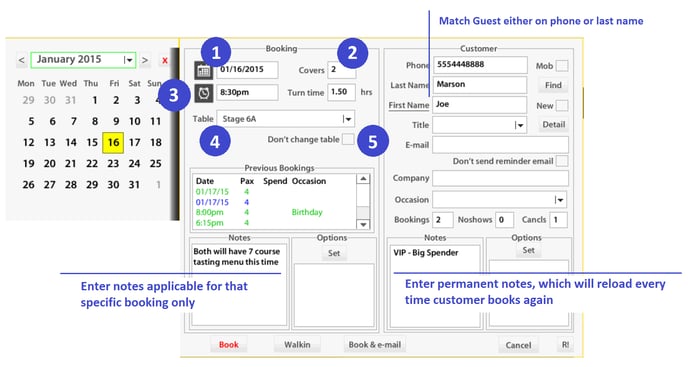Click the First Name underlined label

click(408, 105)
